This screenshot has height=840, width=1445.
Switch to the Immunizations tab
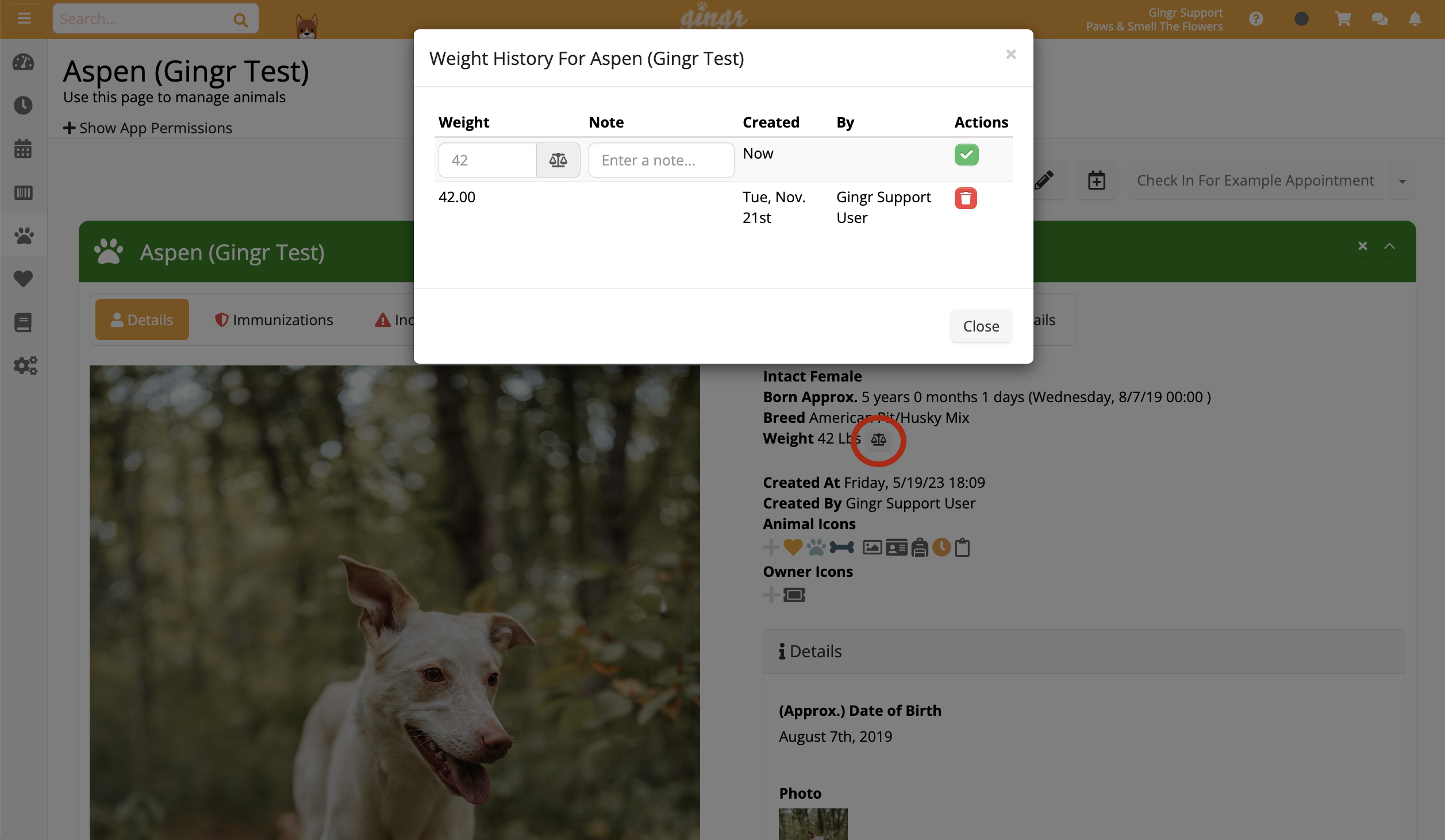tap(274, 319)
